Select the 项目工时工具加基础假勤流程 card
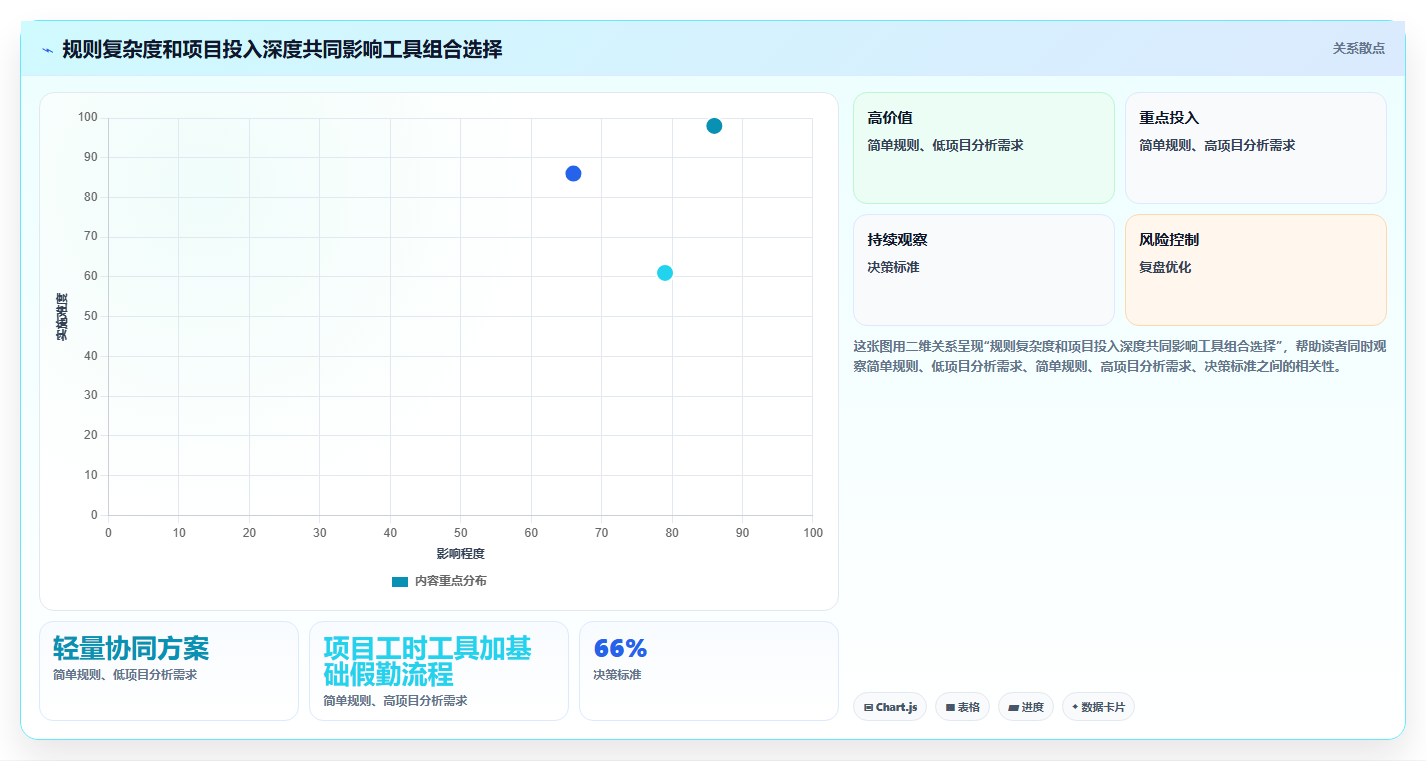Viewport: 1426px width, 761px height. click(439, 671)
